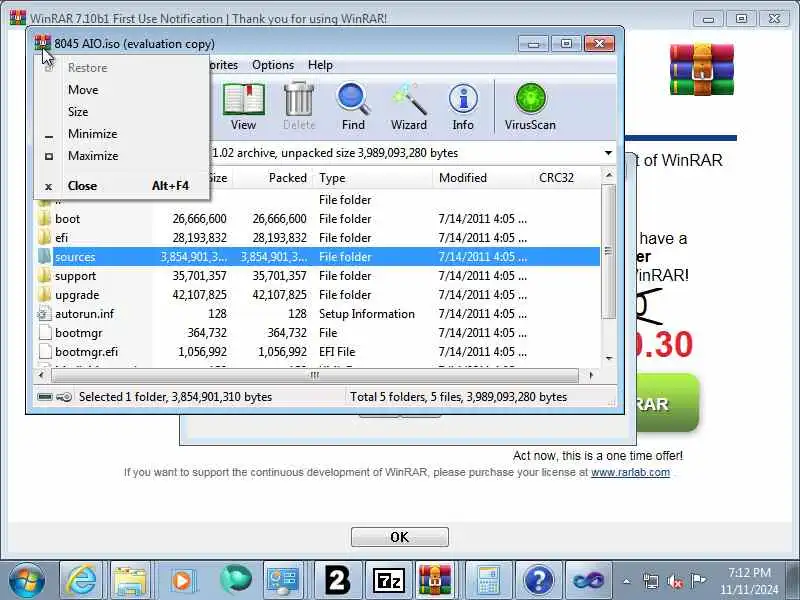Open the address bar dropdown arrow
Screen dimensions: 800x600
(608, 153)
